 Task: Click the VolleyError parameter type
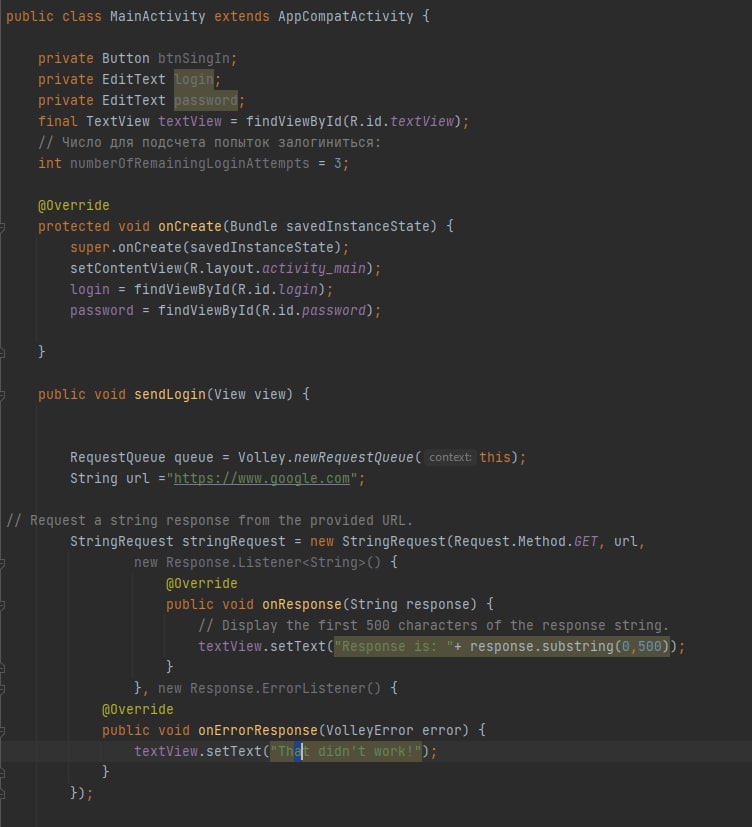(x=370, y=730)
